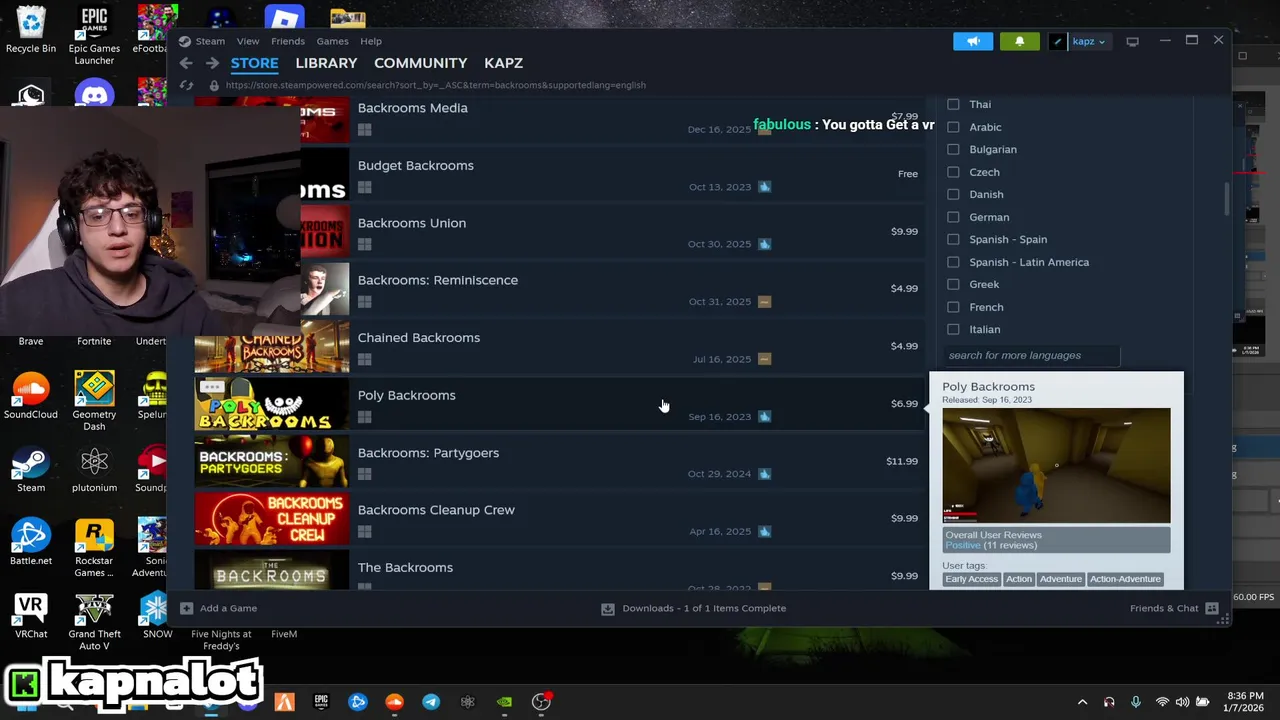1280x720 pixels.
Task: Open Telegram from the taskbar
Action: point(431,702)
